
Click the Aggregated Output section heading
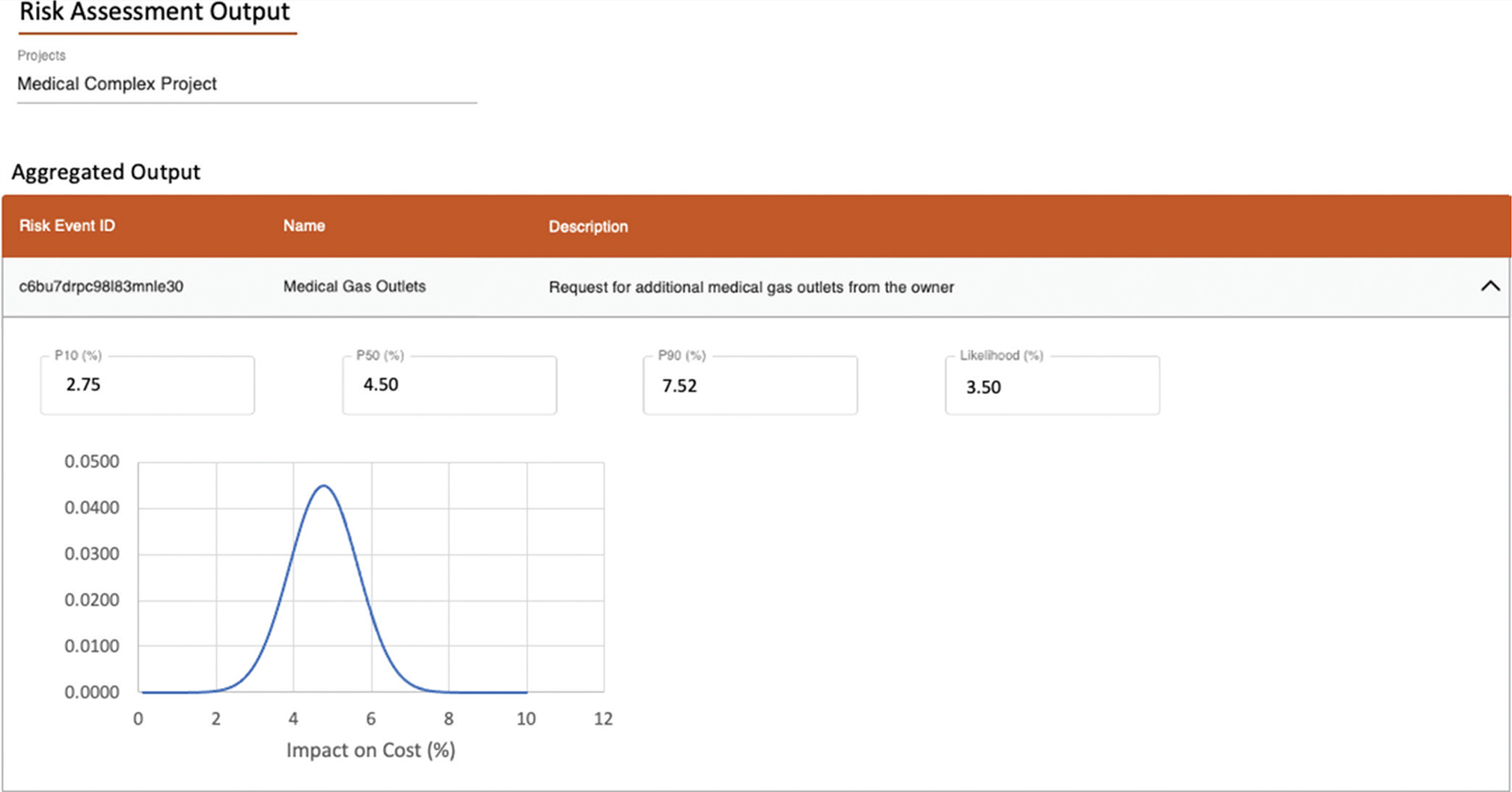106,172
